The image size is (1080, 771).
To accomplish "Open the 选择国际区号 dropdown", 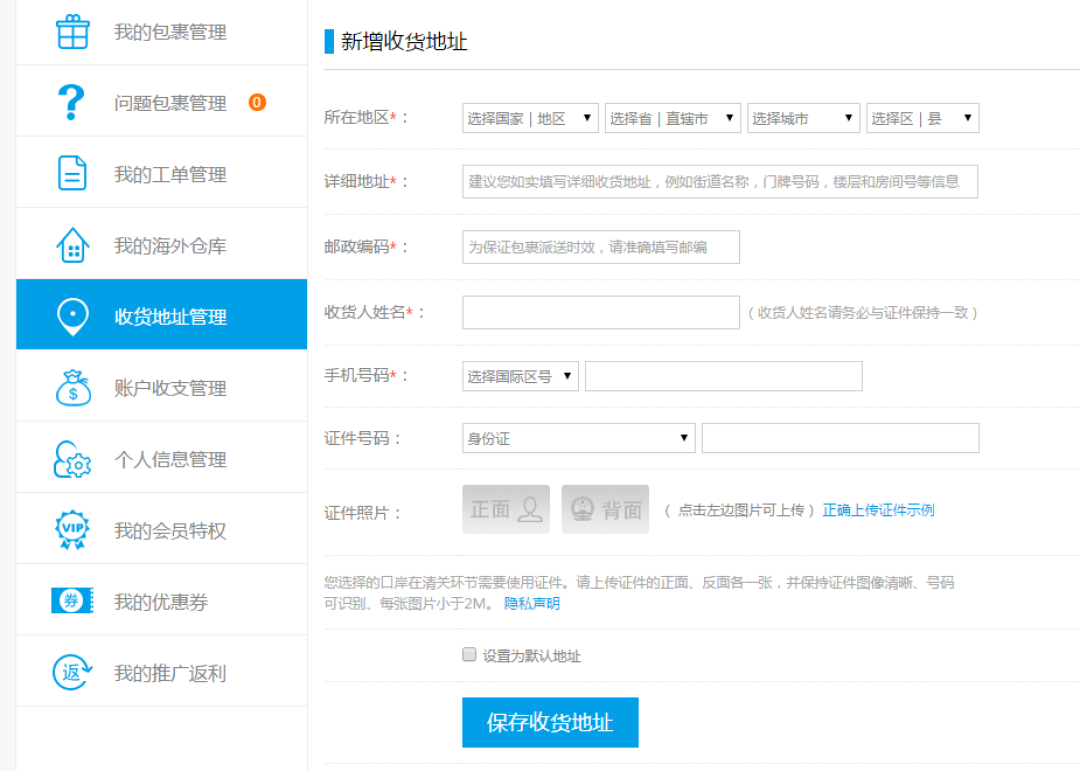I will (x=520, y=376).
